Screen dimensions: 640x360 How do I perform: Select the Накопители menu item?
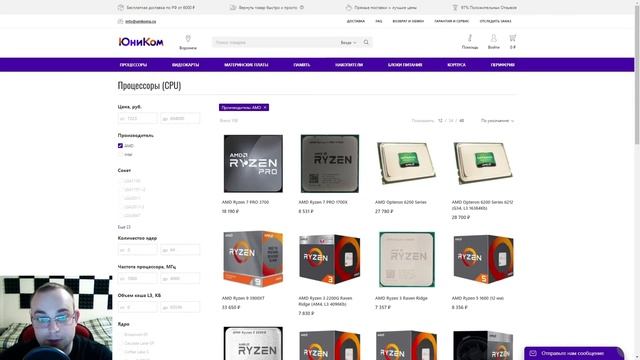pos(349,65)
